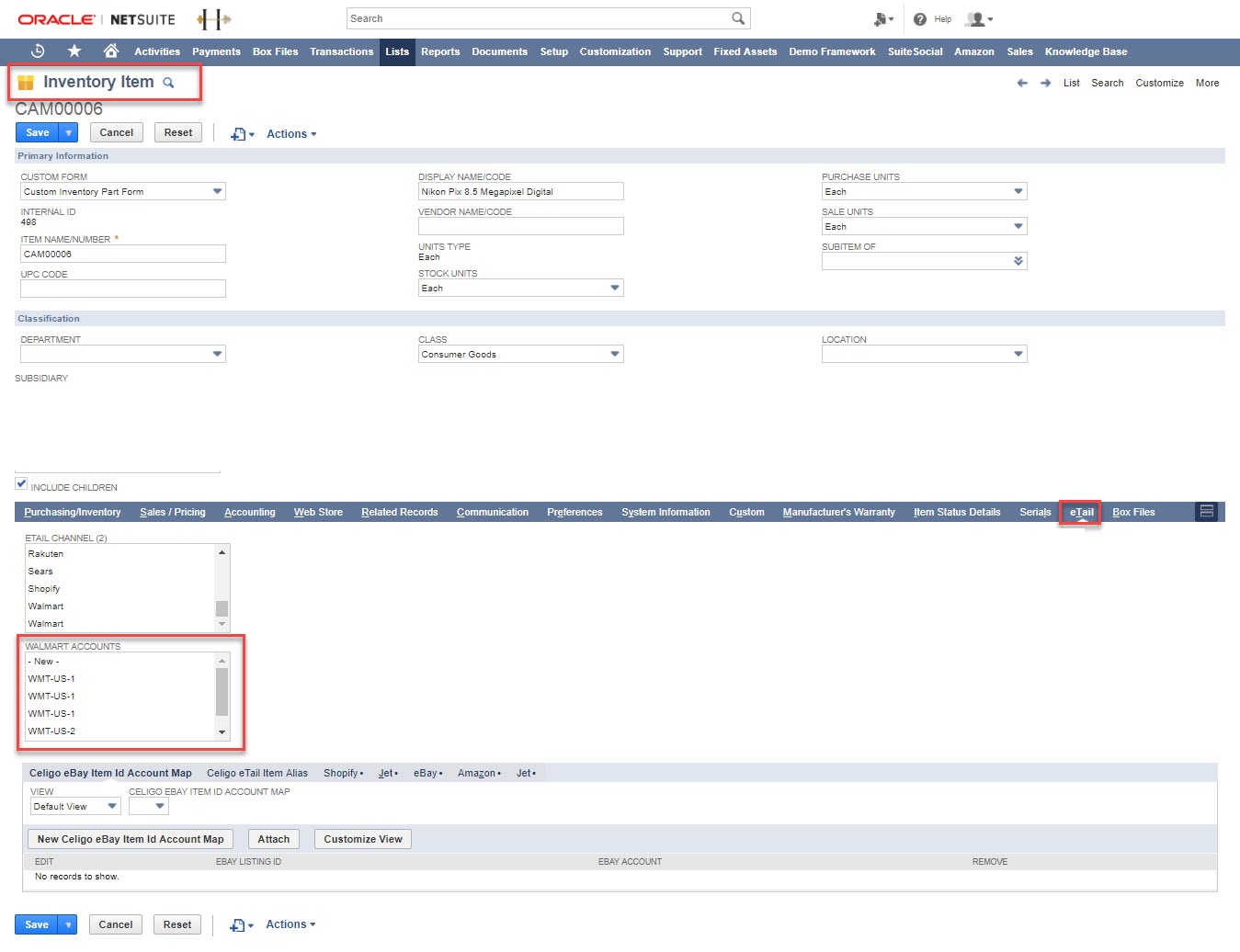
Task: Open the Celigo eTail Item Alias subtab
Action: coord(257,773)
